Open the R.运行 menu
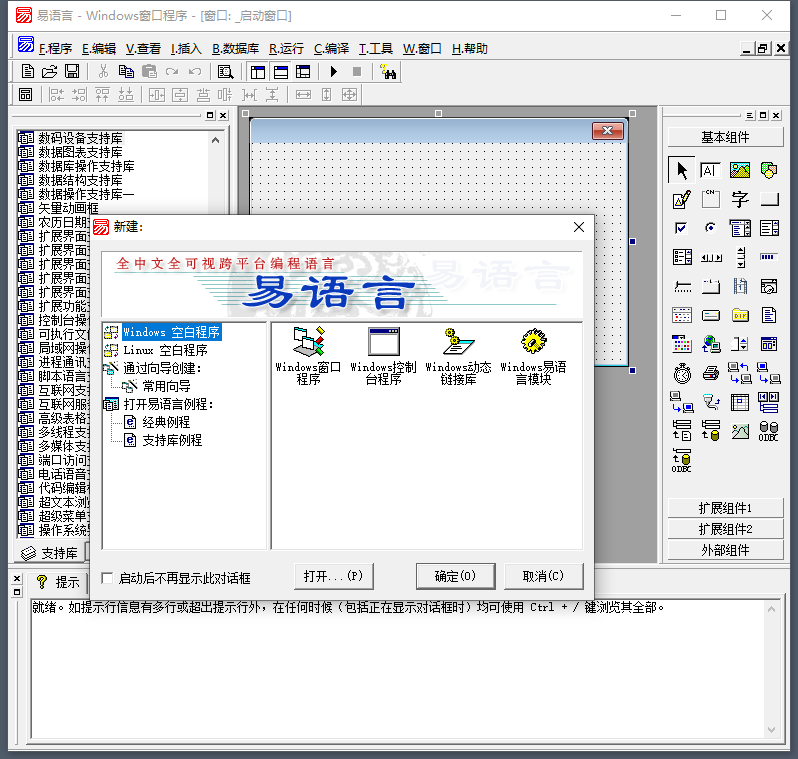Viewport: 798px width, 759px height. point(286,49)
